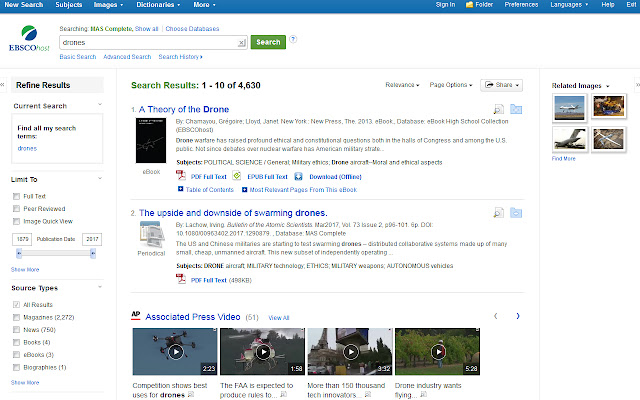Click the 2017 publication end year field
Screen dimensions: 640x400
[x=92, y=239]
